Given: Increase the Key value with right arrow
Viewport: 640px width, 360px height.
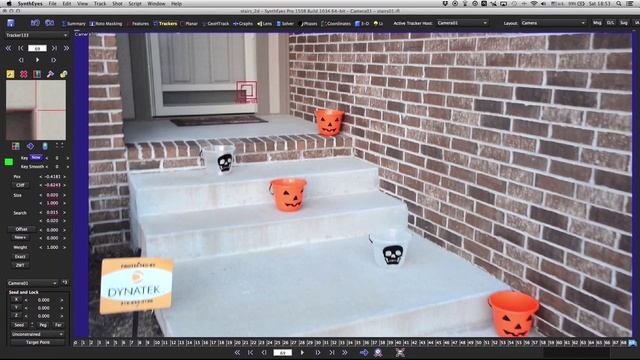Looking at the screenshot, I should pyautogui.click(x=67, y=158).
